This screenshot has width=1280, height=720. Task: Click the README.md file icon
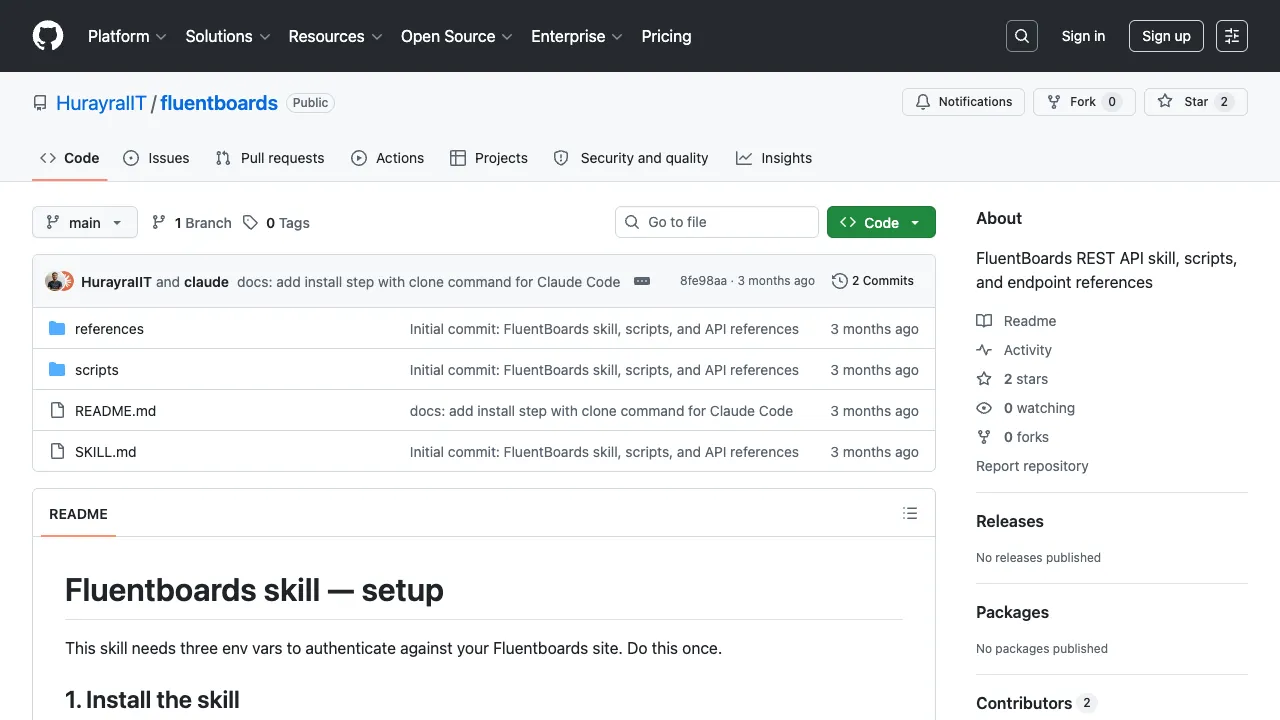click(x=57, y=411)
